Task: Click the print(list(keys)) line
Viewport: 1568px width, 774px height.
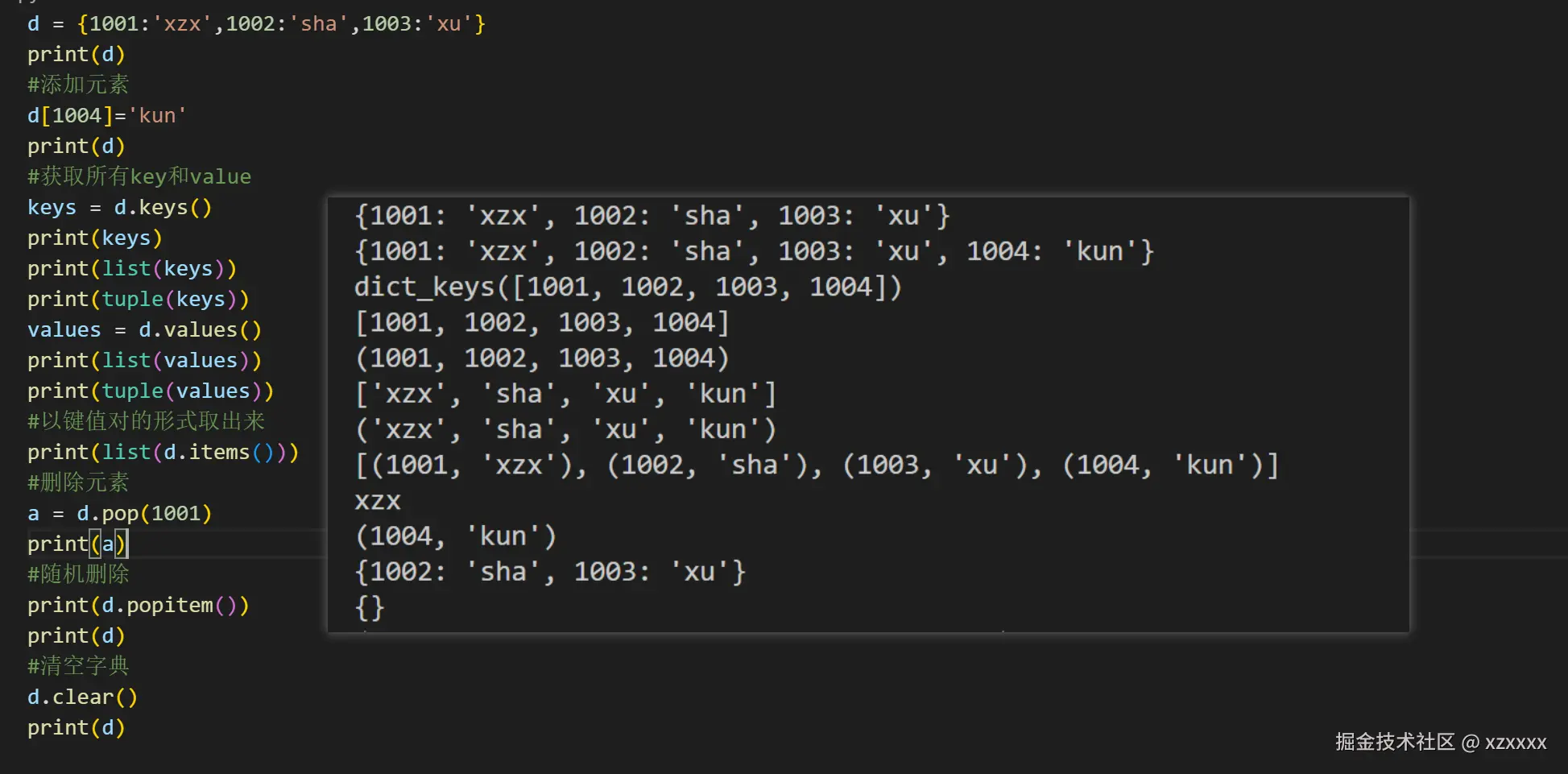Action: click(132, 268)
